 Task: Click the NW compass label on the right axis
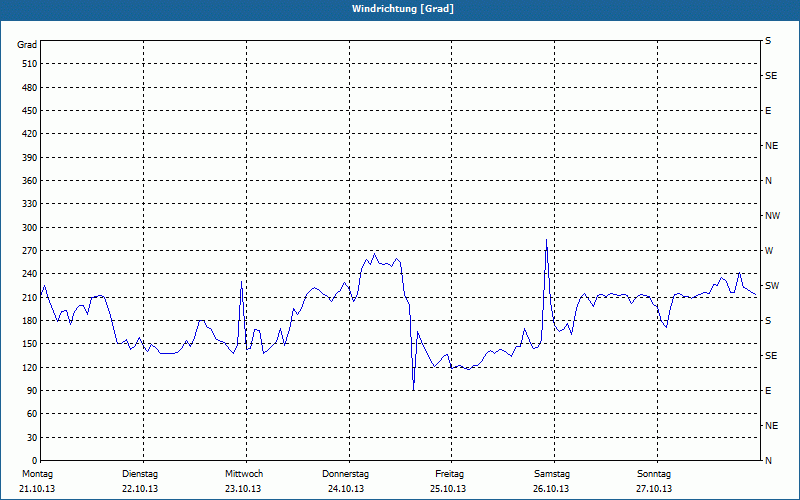coord(772,216)
